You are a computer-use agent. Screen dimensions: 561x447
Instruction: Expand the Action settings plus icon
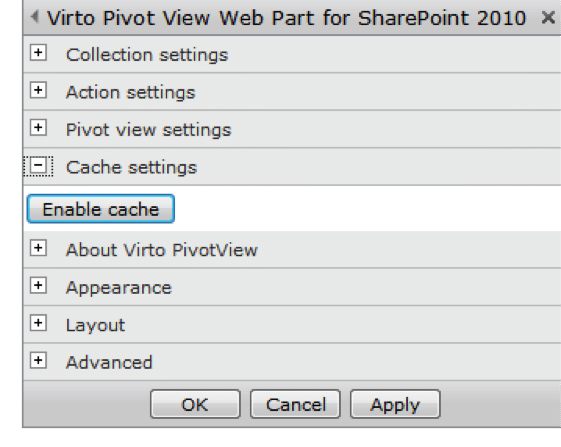coord(38,90)
